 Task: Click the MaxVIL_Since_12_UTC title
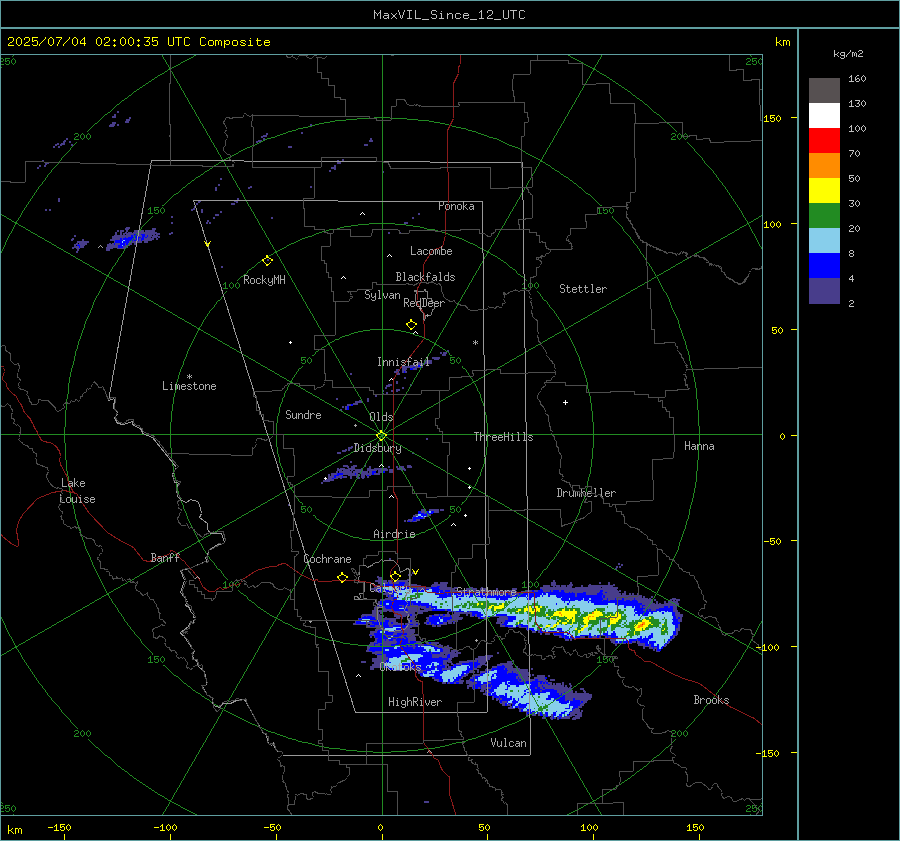[449, 15]
